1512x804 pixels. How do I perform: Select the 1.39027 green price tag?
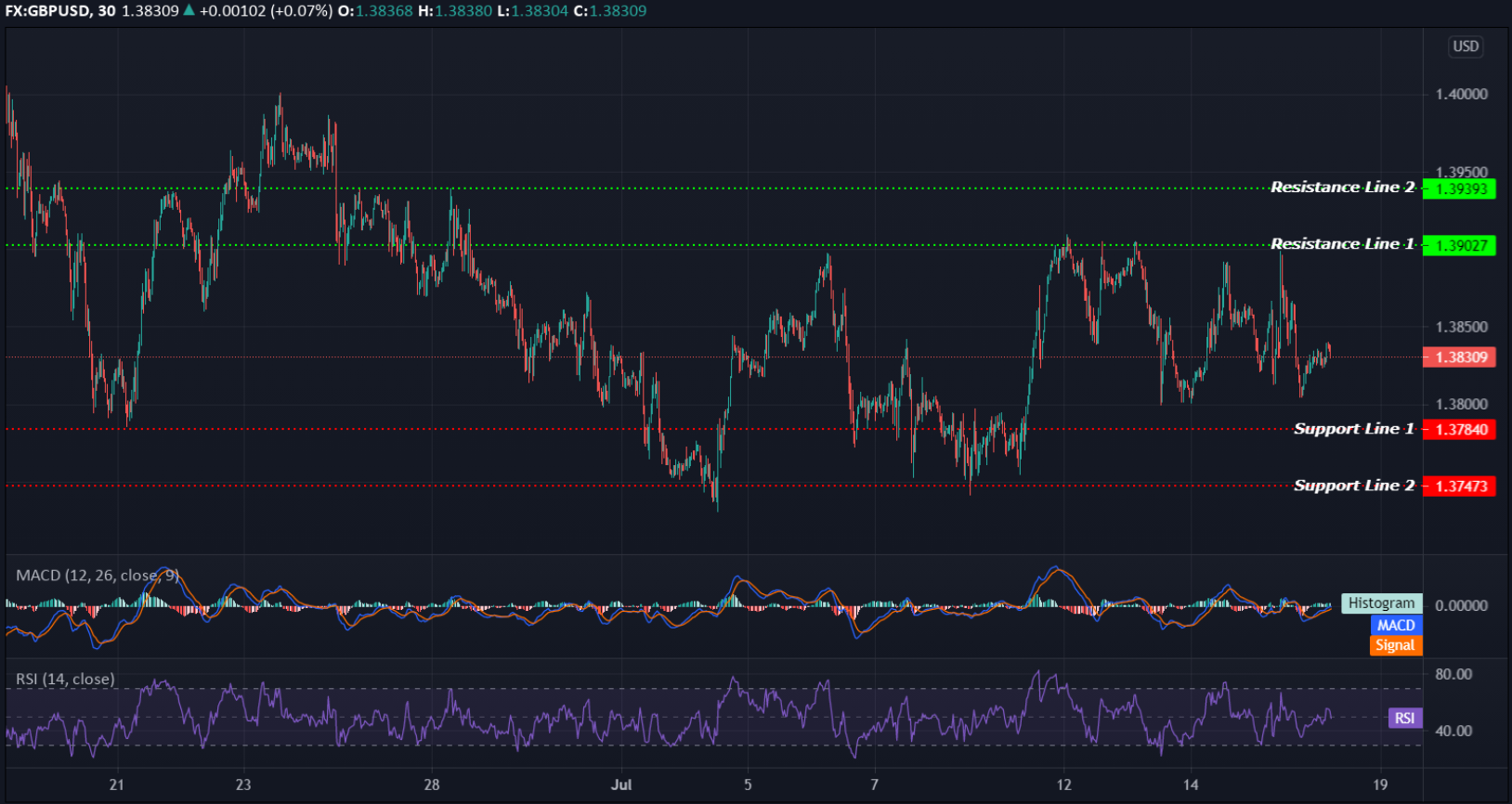click(x=1459, y=246)
